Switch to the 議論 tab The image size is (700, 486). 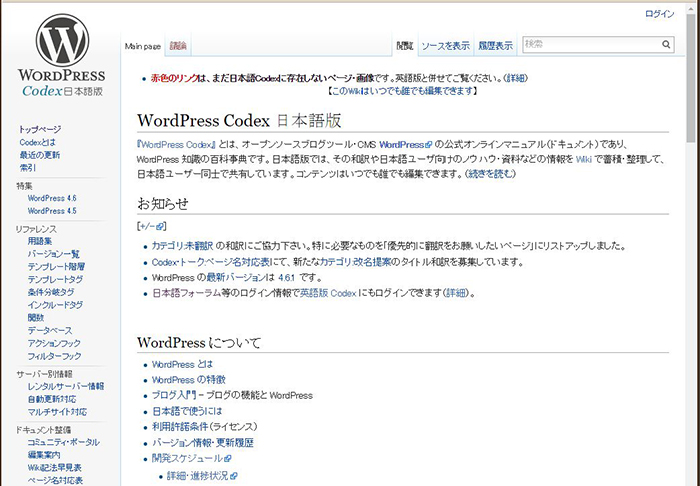point(178,46)
